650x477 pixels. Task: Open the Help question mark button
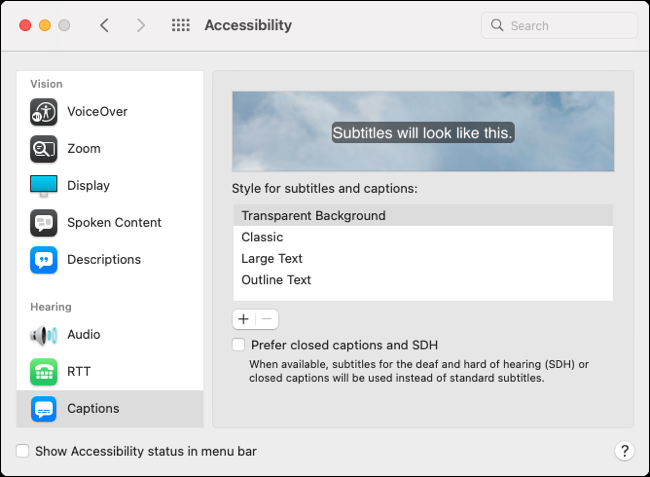tap(624, 451)
